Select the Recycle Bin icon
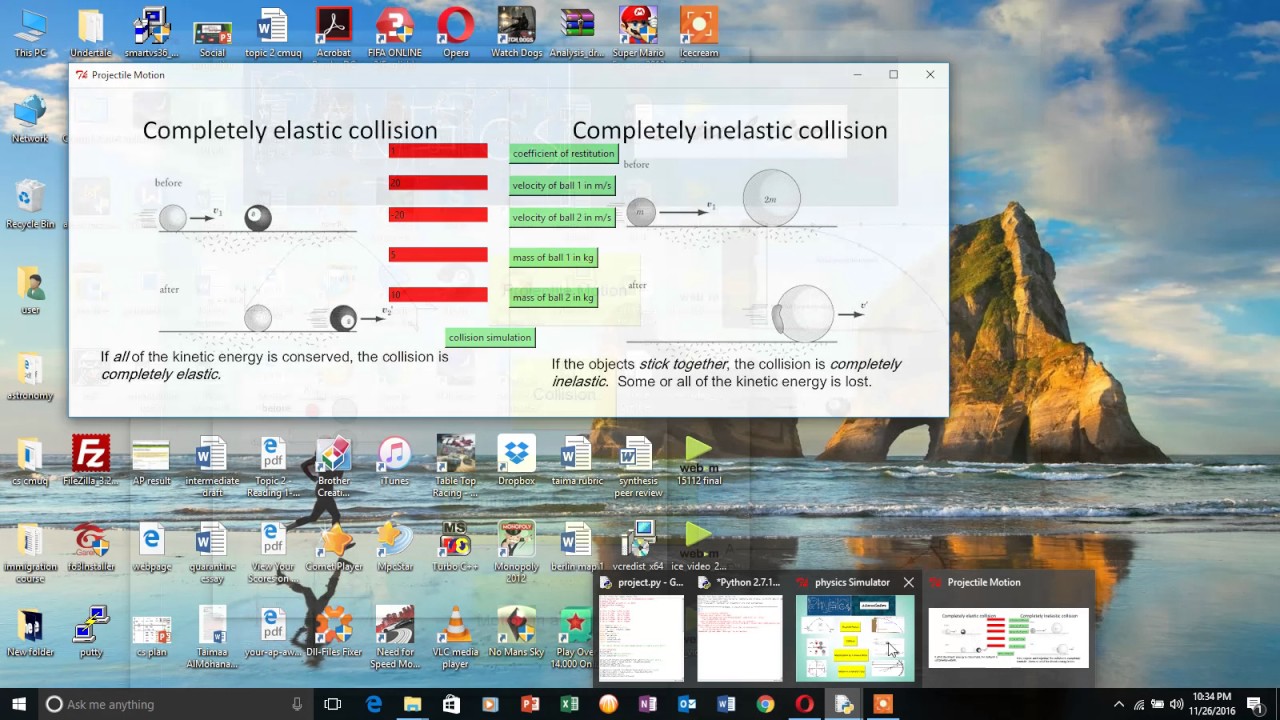 pos(30,205)
